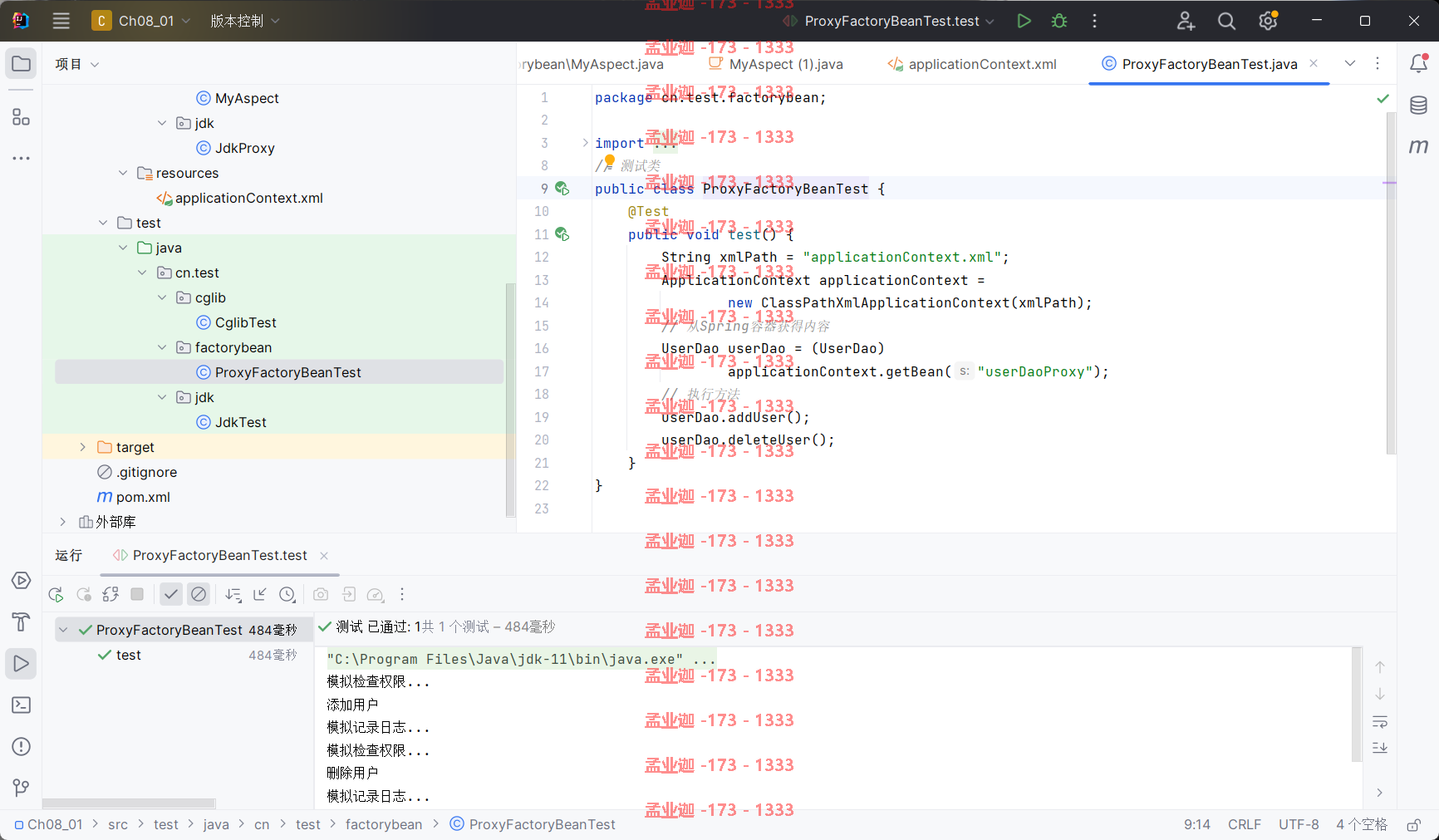The width and height of the screenshot is (1439, 840).
Task: Open the 版本控制 dropdown
Action: click(x=244, y=21)
